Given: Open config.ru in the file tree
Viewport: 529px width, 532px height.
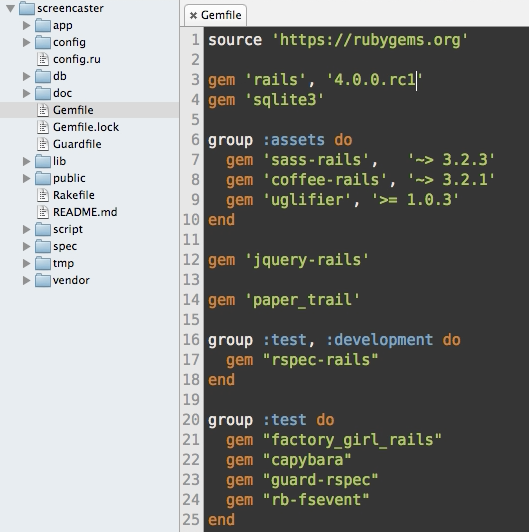Looking at the screenshot, I should tap(77, 59).
